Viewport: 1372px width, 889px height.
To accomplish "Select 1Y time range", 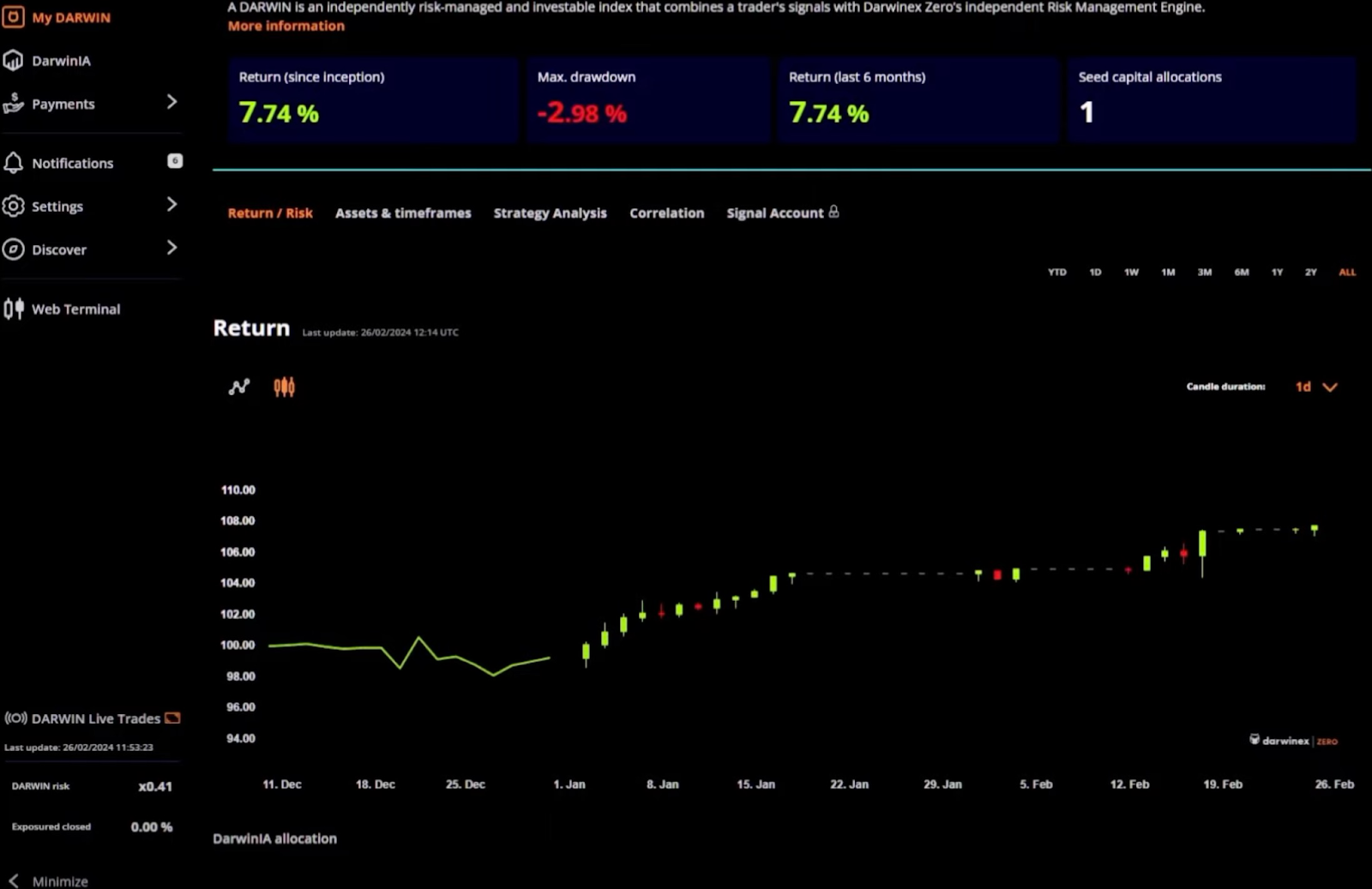I will [x=1277, y=272].
